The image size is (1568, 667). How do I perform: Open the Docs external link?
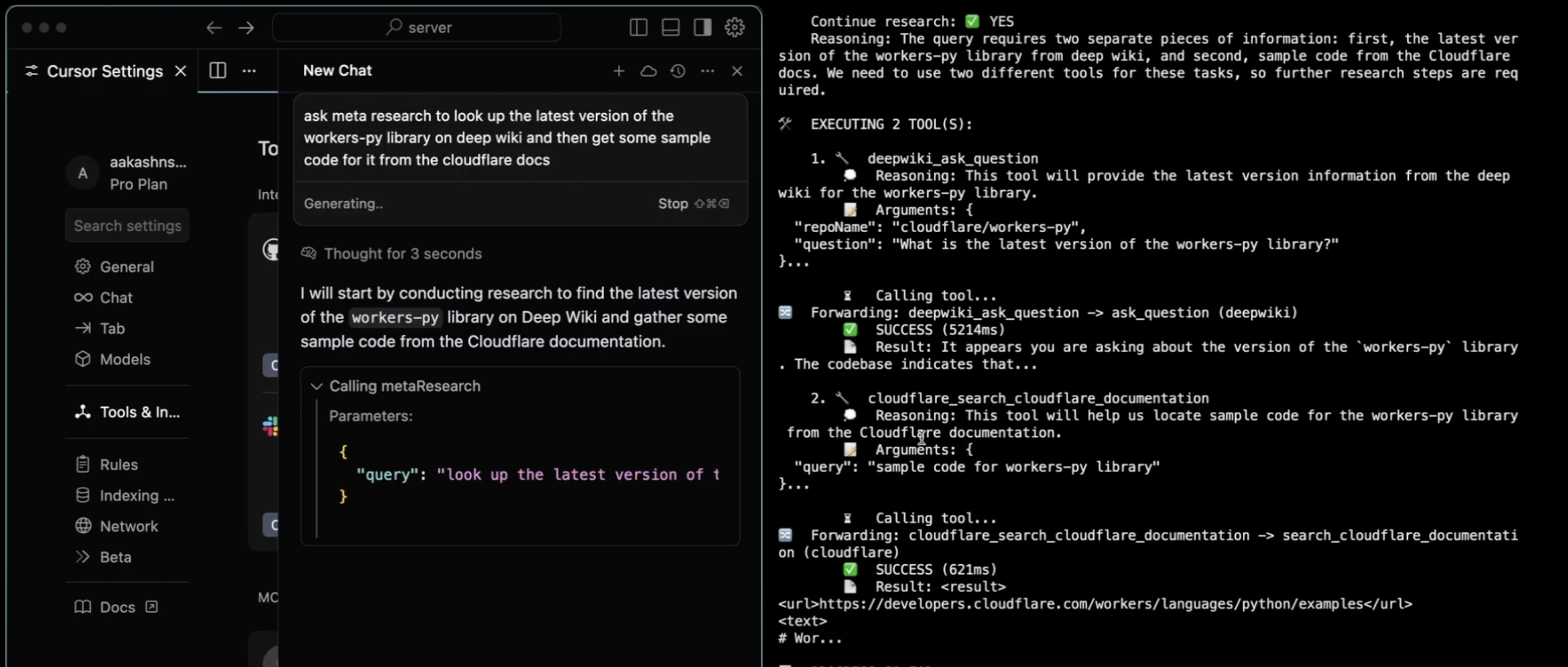pyautogui.click(x=117, y=608)
